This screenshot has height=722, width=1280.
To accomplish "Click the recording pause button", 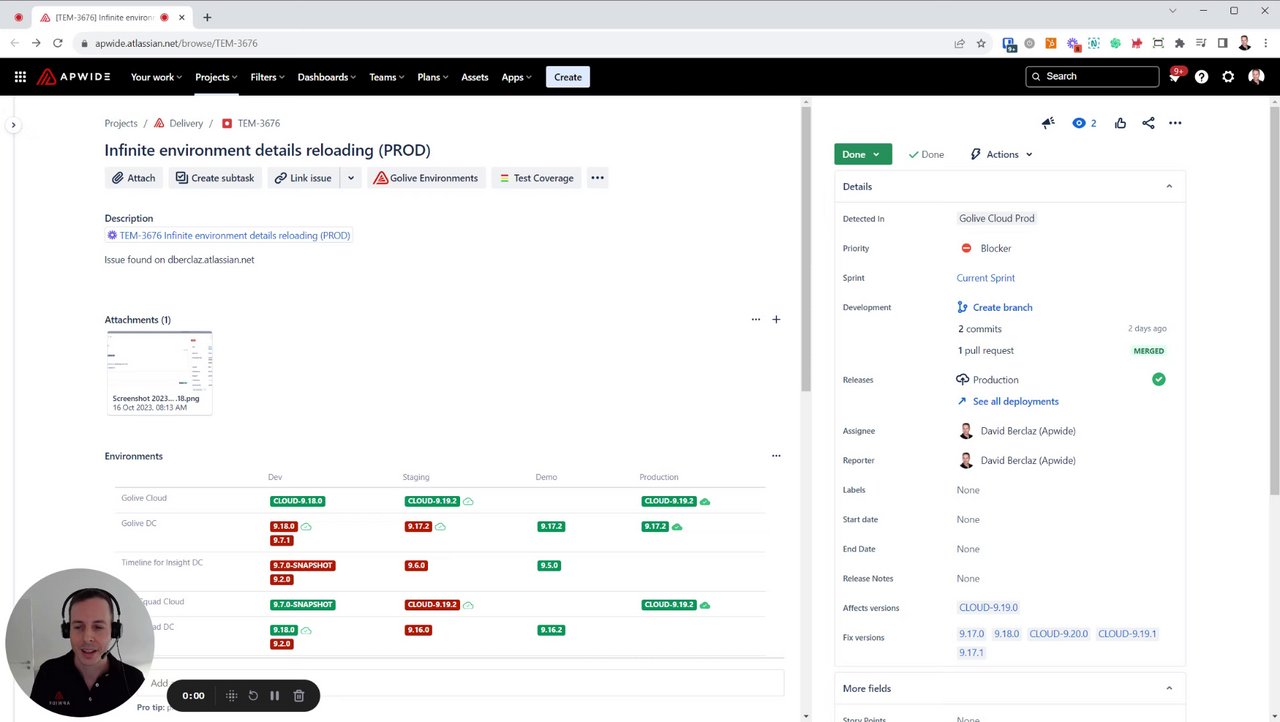I will pyautogui.click(x=275, y=696).
